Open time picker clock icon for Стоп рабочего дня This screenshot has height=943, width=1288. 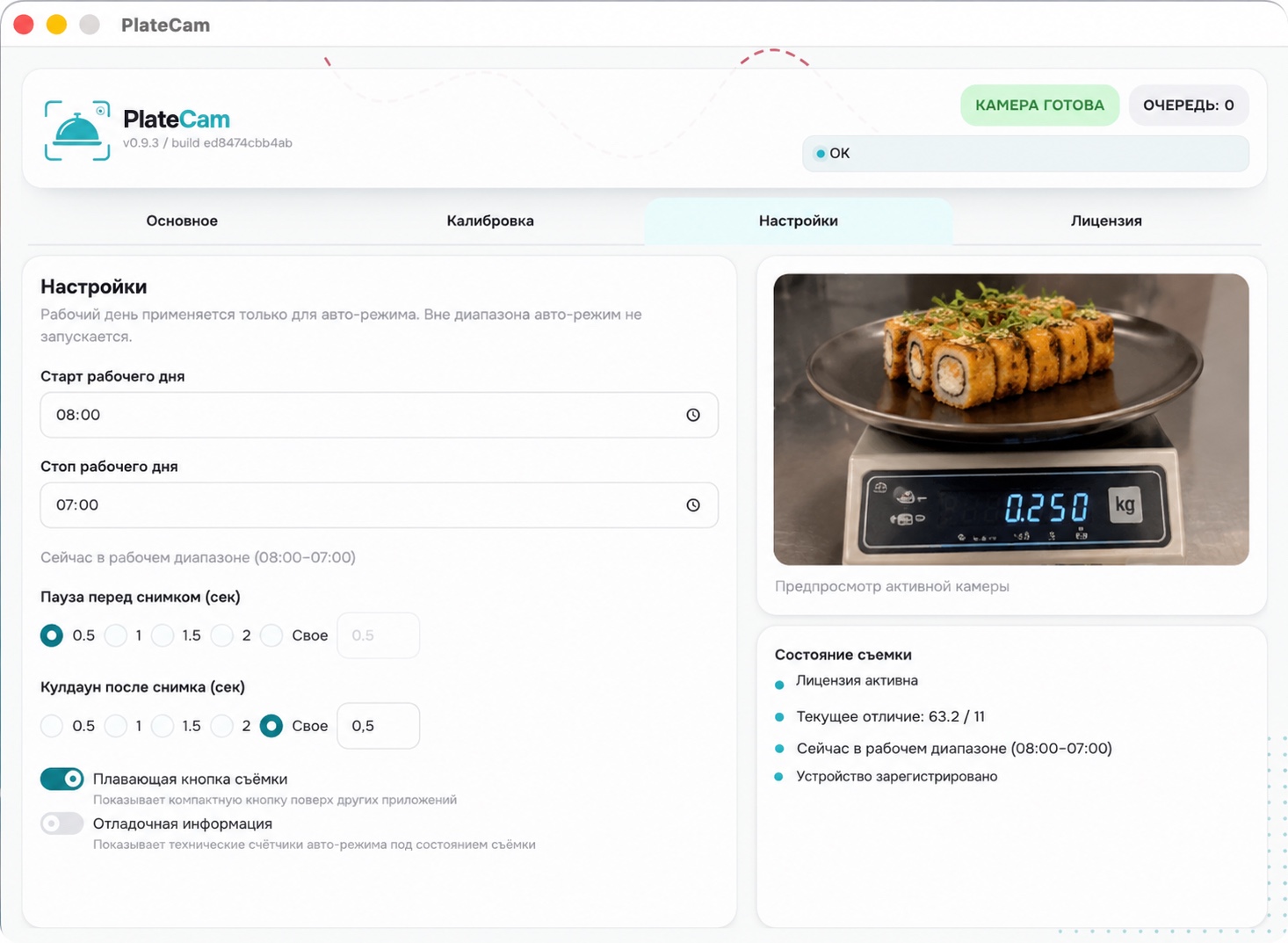click(x=693, y=505)
